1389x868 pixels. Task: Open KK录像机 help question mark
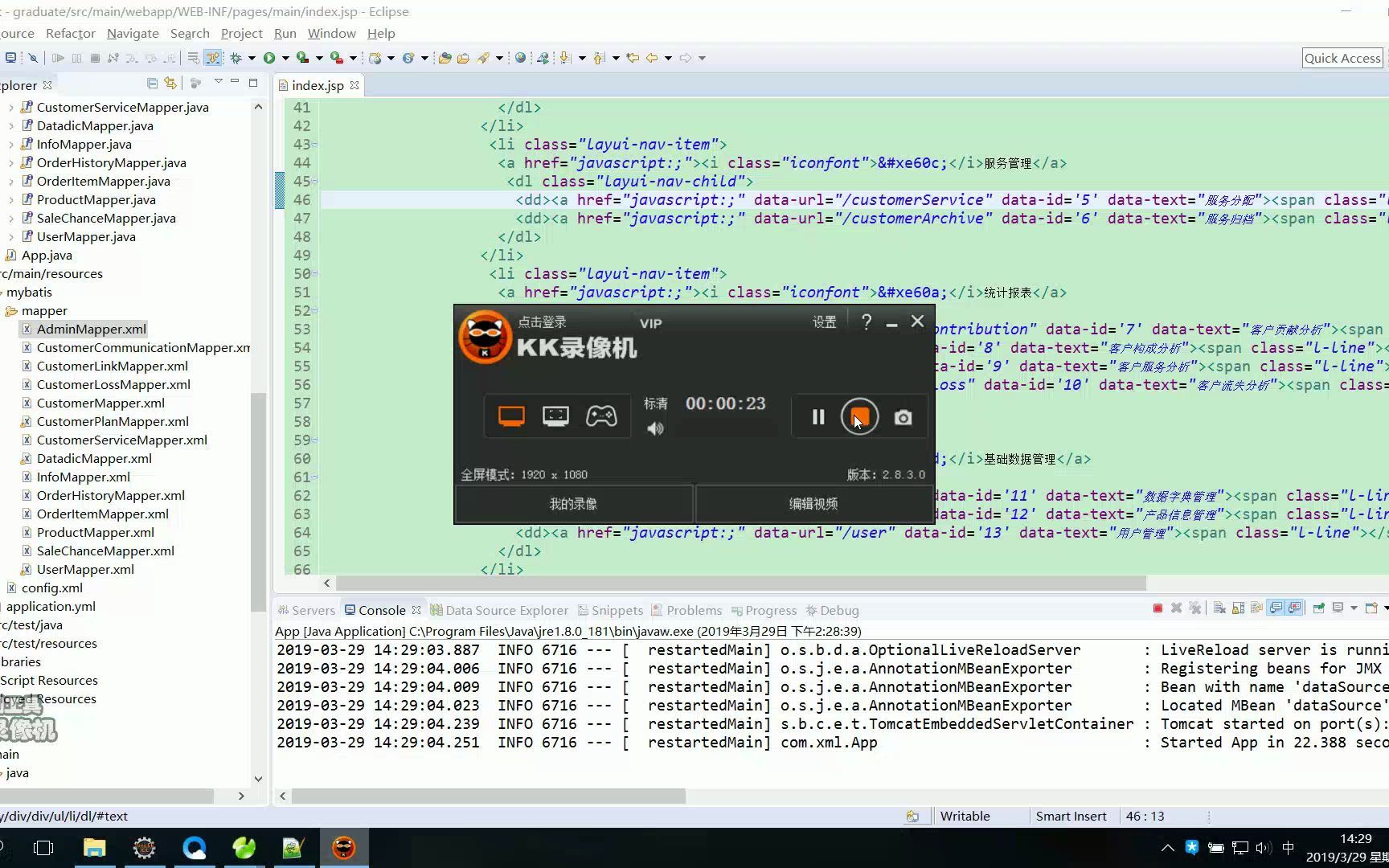(x=867, y=321)
